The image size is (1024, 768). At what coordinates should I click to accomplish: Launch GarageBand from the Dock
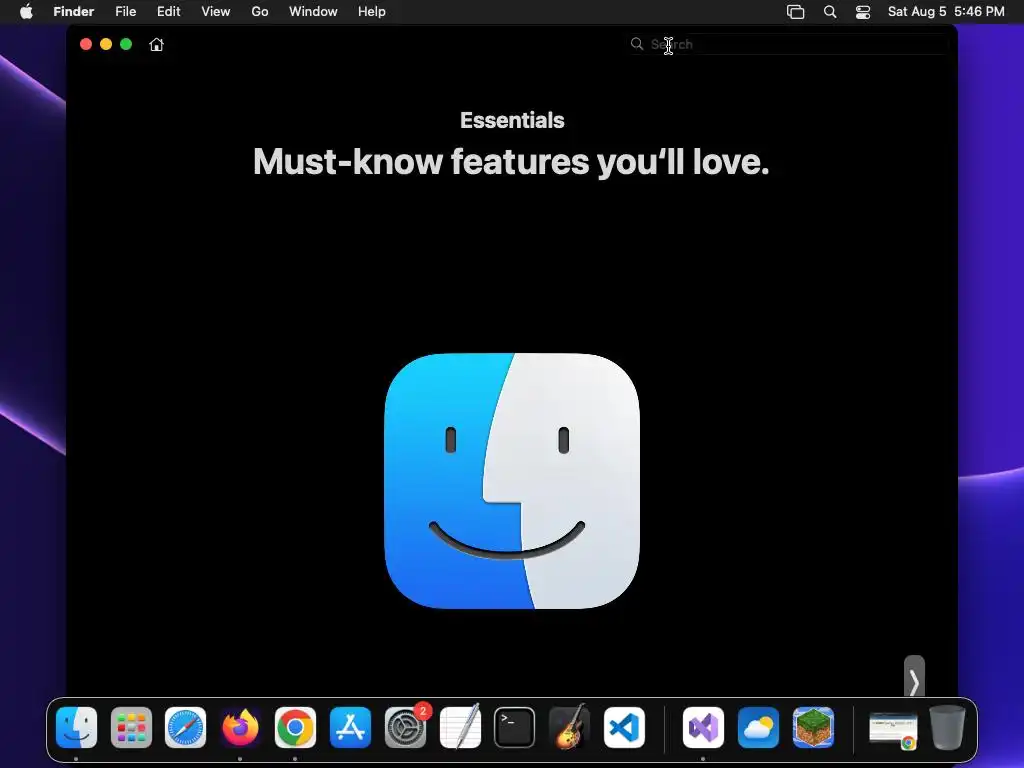click(x=569, y=728)
